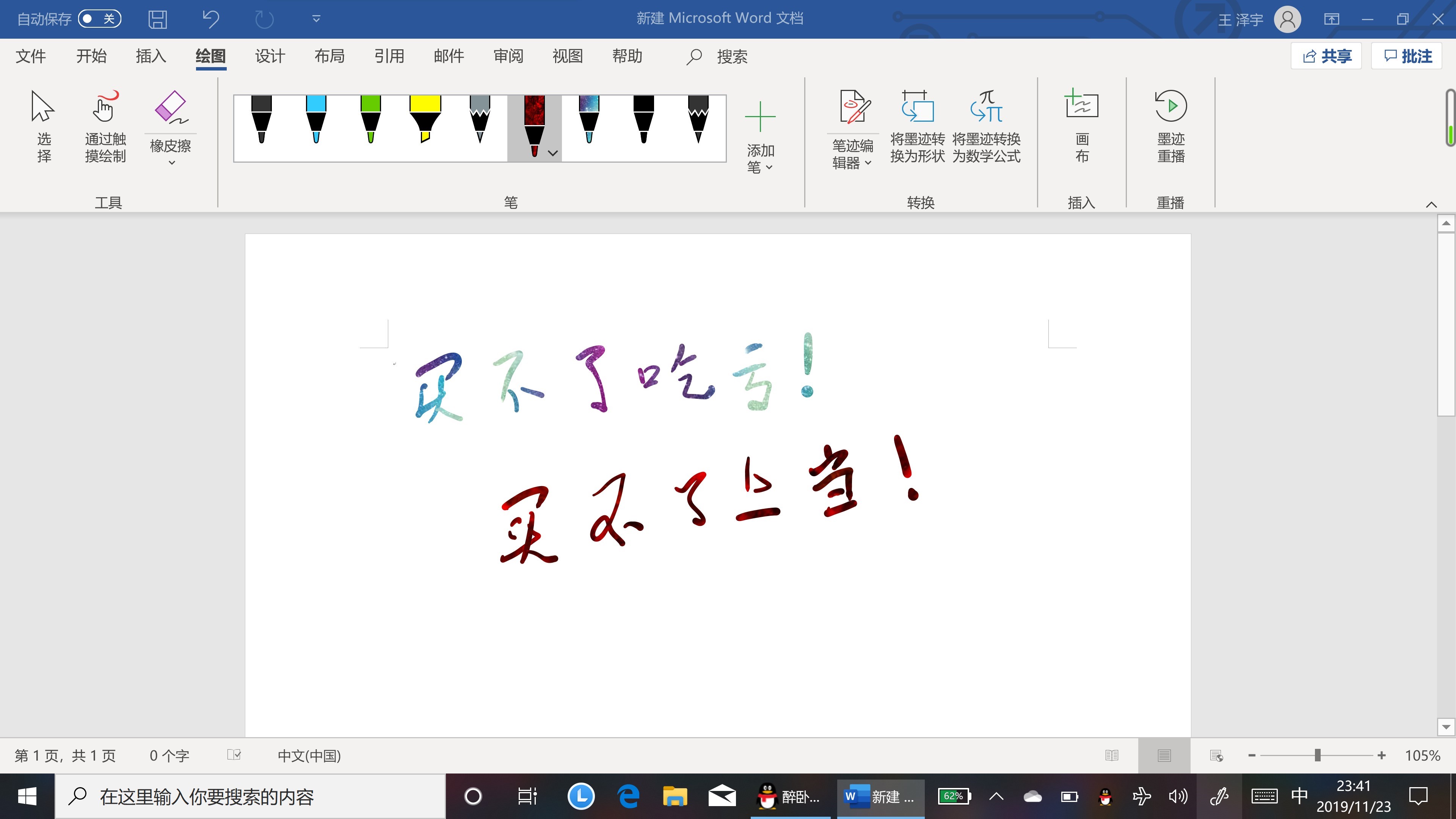
Task: Open the 文件 tab
Action: 31,56
